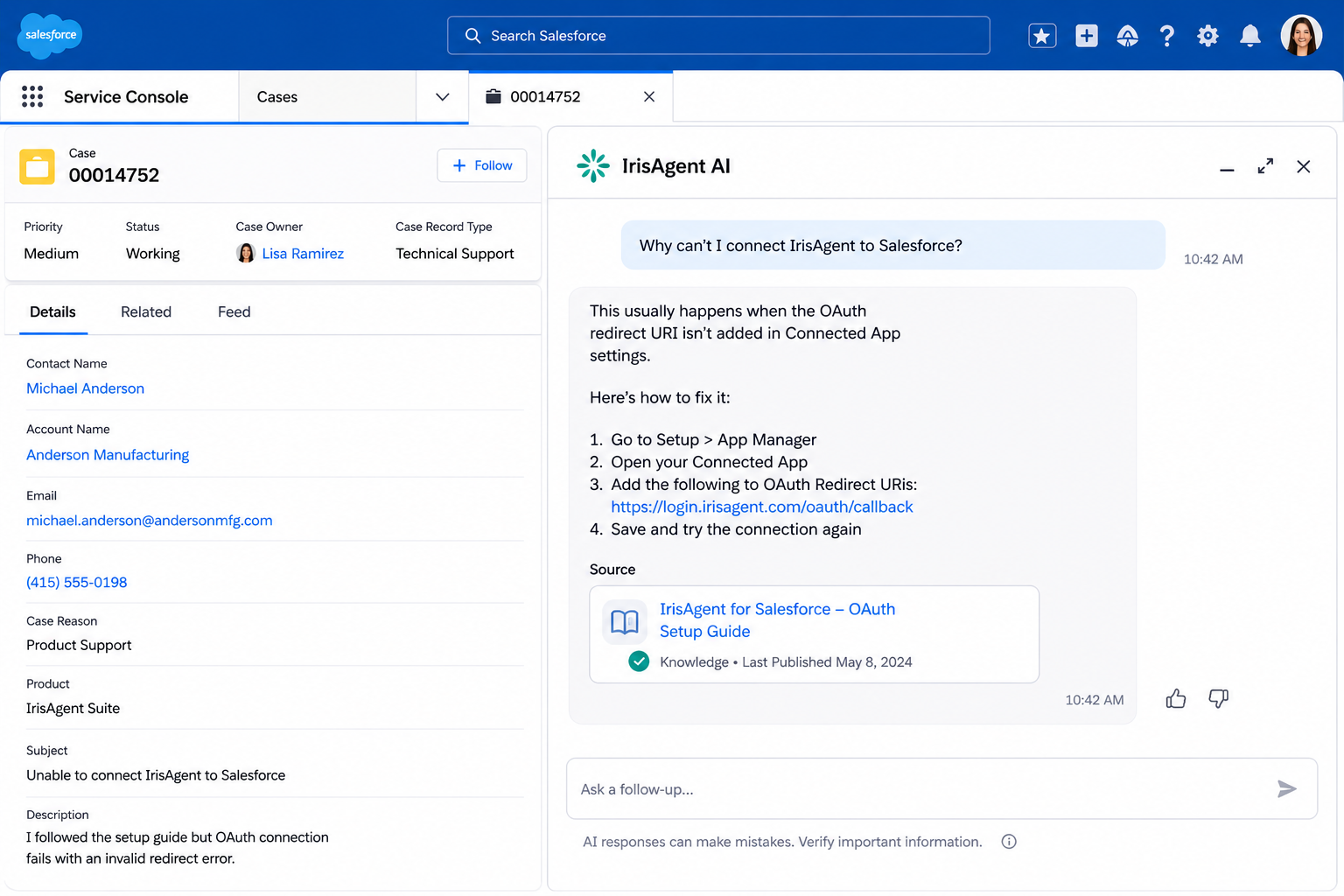Open Favorites with the star icon

point(1041,35)
